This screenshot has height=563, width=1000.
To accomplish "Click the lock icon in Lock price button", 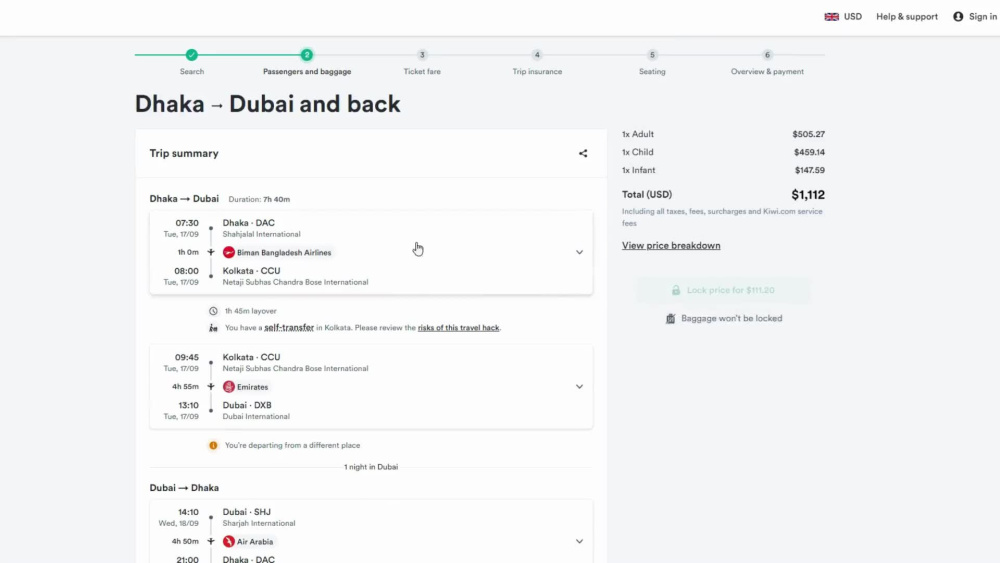I will 675,290.
